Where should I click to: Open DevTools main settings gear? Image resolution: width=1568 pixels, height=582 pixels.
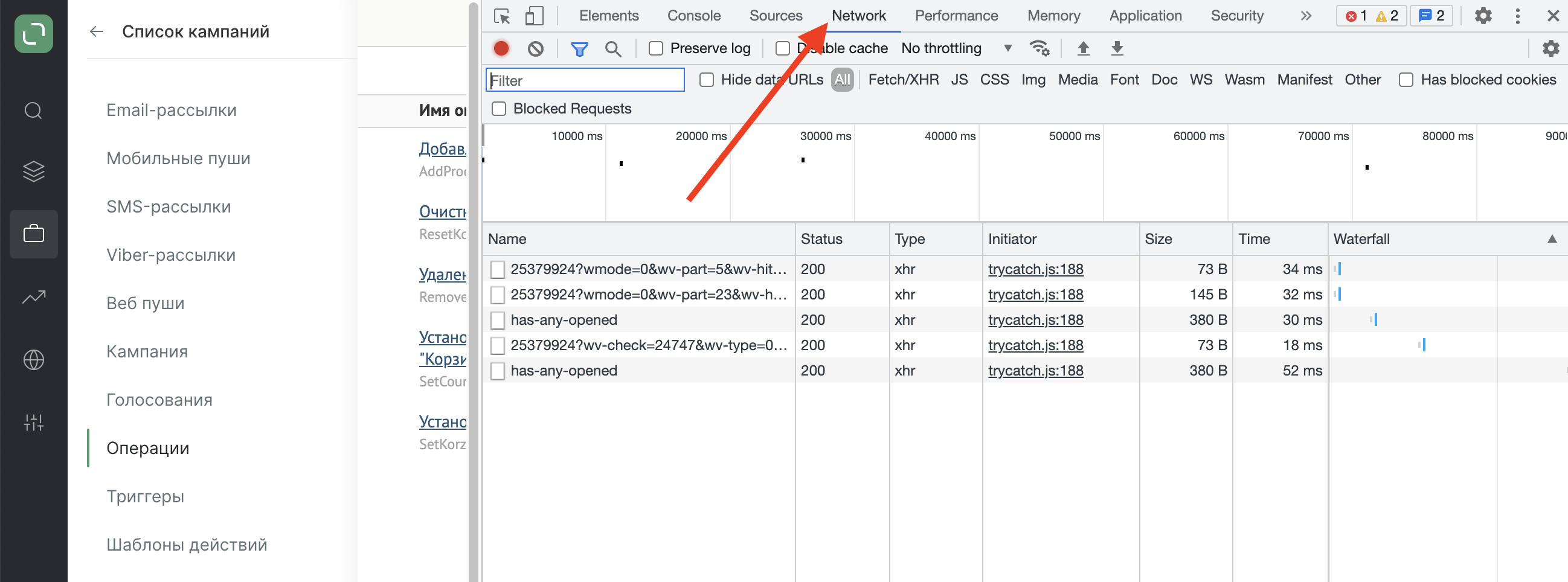[1483, 16]
